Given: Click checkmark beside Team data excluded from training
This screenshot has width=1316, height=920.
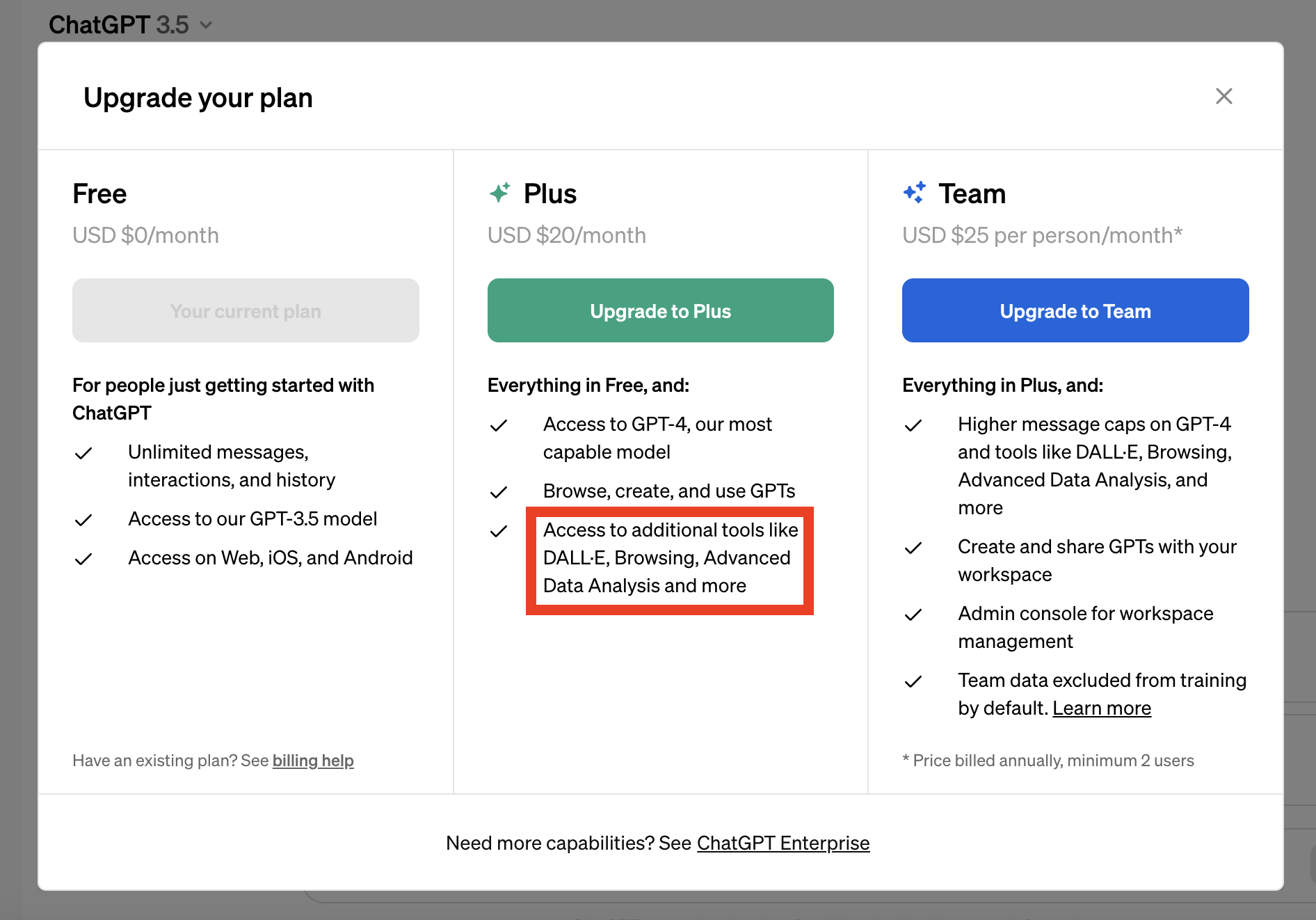Looking at the screenshot, I should [x=913, y=682].
